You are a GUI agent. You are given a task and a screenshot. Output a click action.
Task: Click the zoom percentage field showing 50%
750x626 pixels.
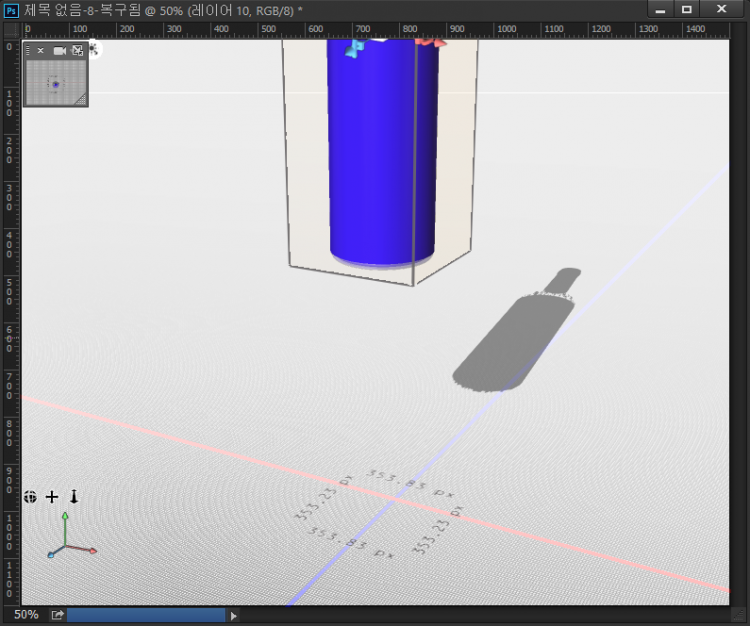pos(26,615)
